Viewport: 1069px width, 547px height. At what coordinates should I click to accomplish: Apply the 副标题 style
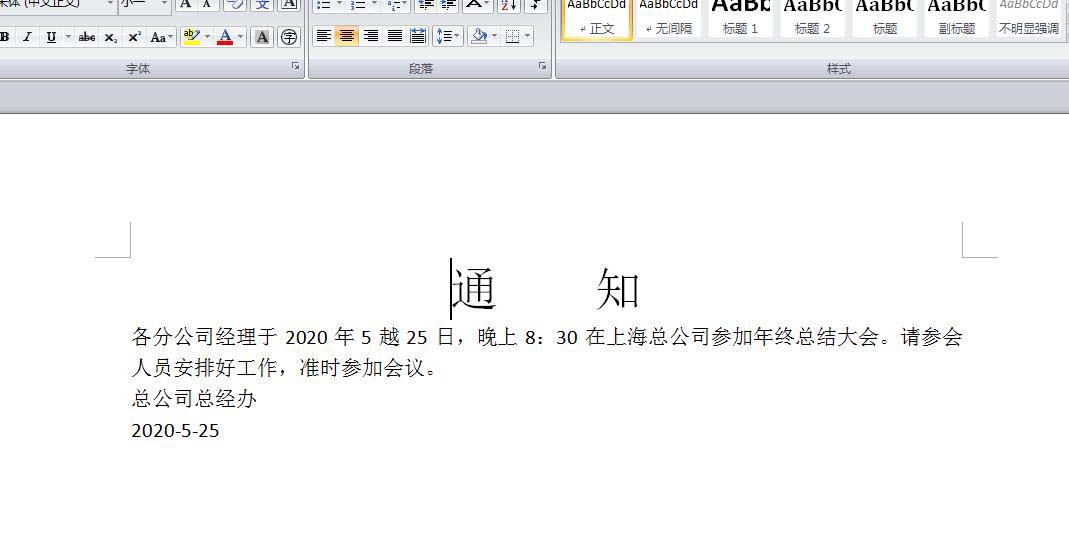click(957, 18)
